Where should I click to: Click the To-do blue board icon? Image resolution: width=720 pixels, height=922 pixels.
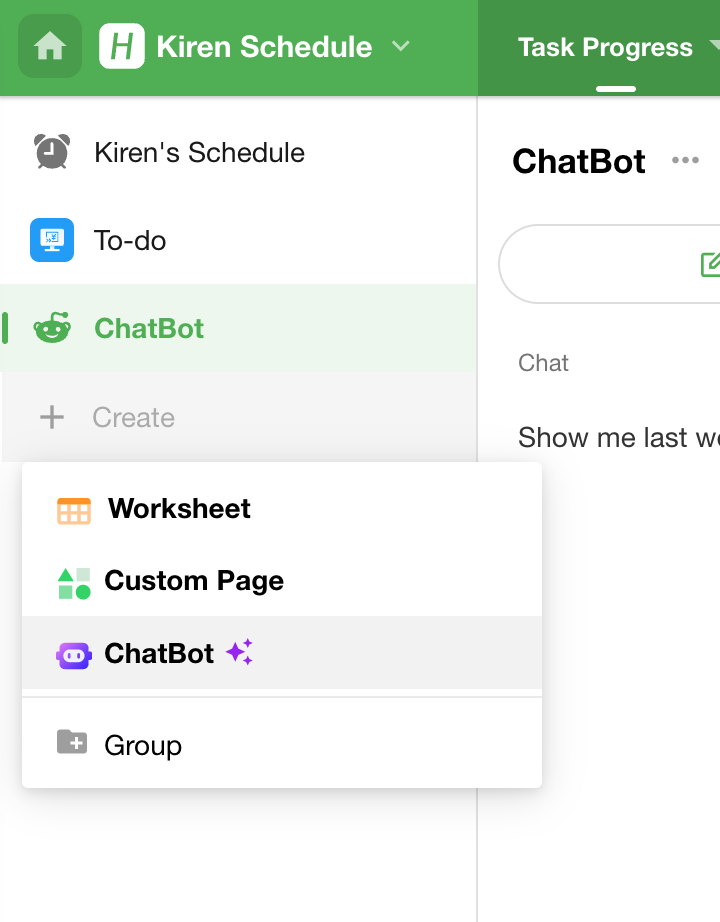point(52,240)
